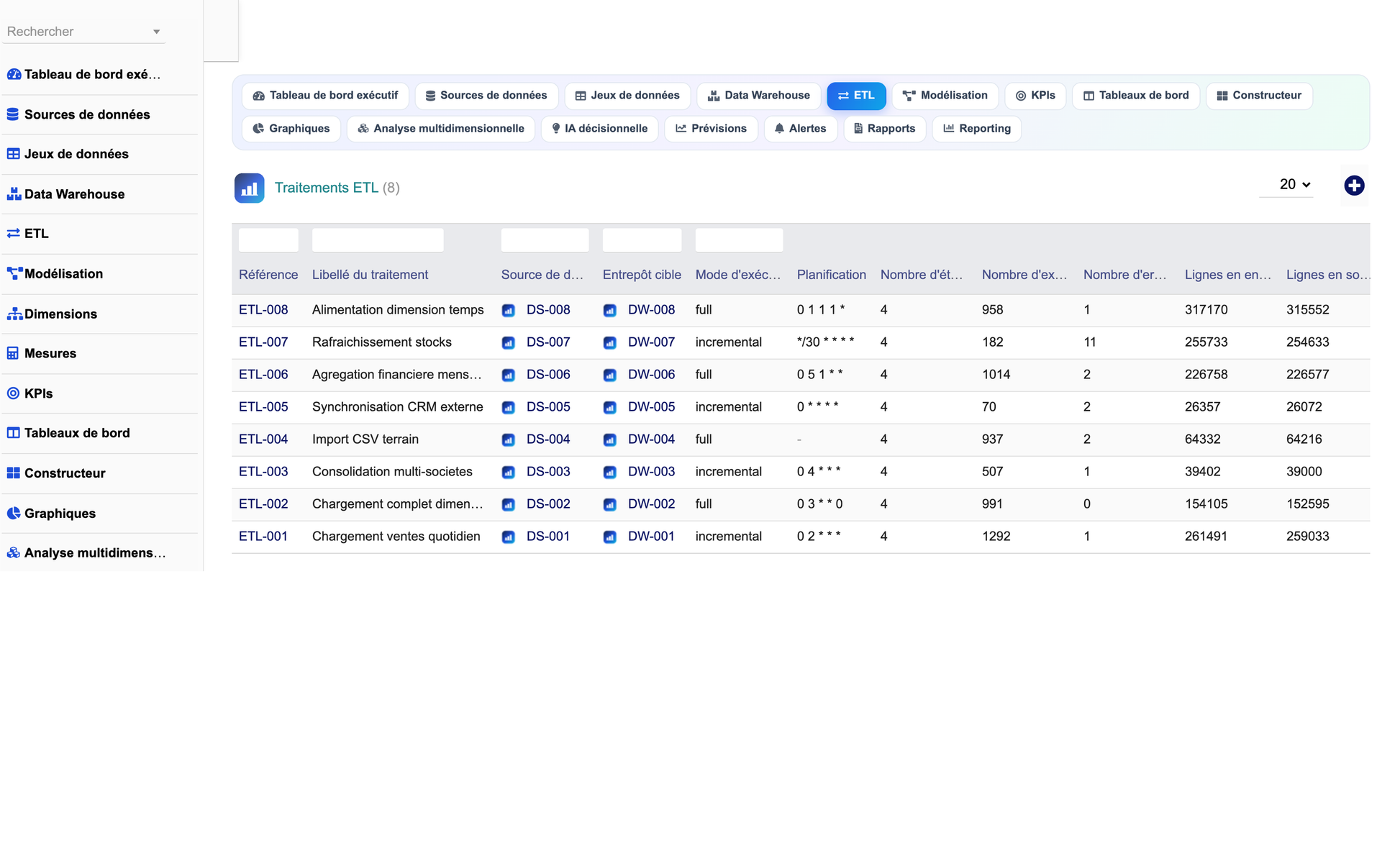Sort by the Planification column header
This screenshot has width=1400, height=866.
[831, 275]
